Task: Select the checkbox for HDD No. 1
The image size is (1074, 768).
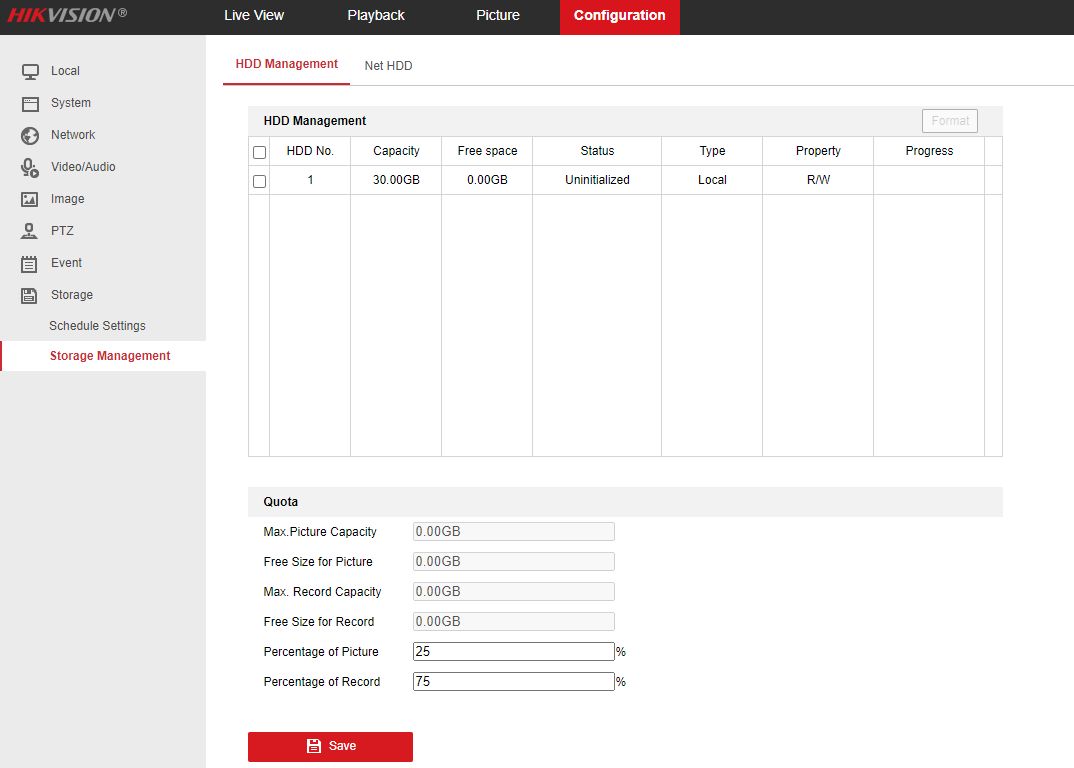Action: (x=260, y=181)
